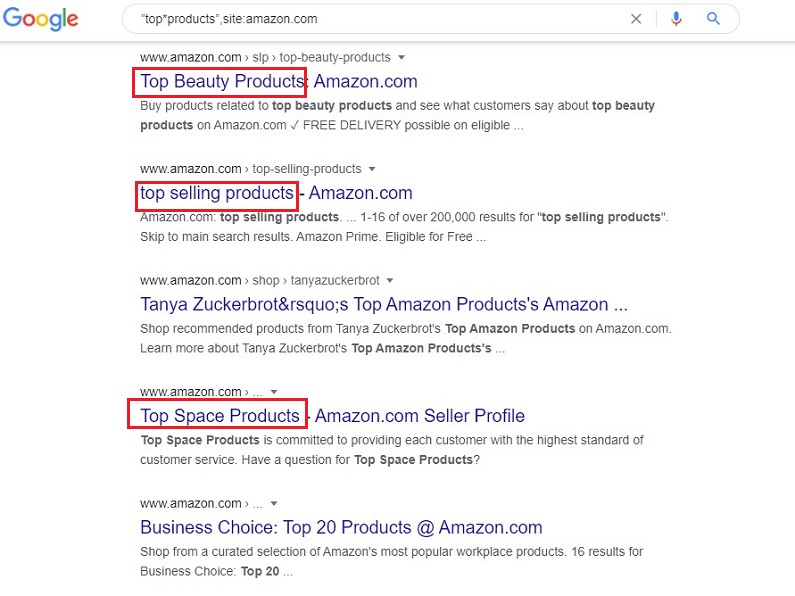Click the www.amazon.com › top-selling-products breadcrumb
This screenshot has height=596, width=795.
[250, 169]
